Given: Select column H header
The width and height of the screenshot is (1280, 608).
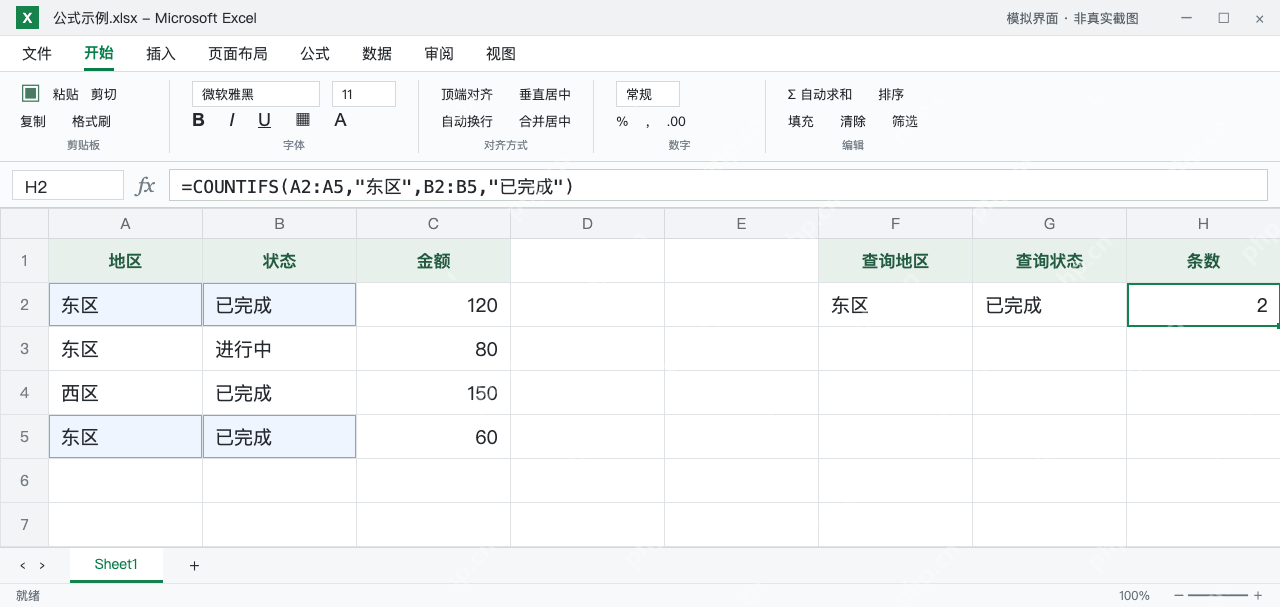Looking at the screenshot, I should pyautogui.click(x=1203, y=224).
